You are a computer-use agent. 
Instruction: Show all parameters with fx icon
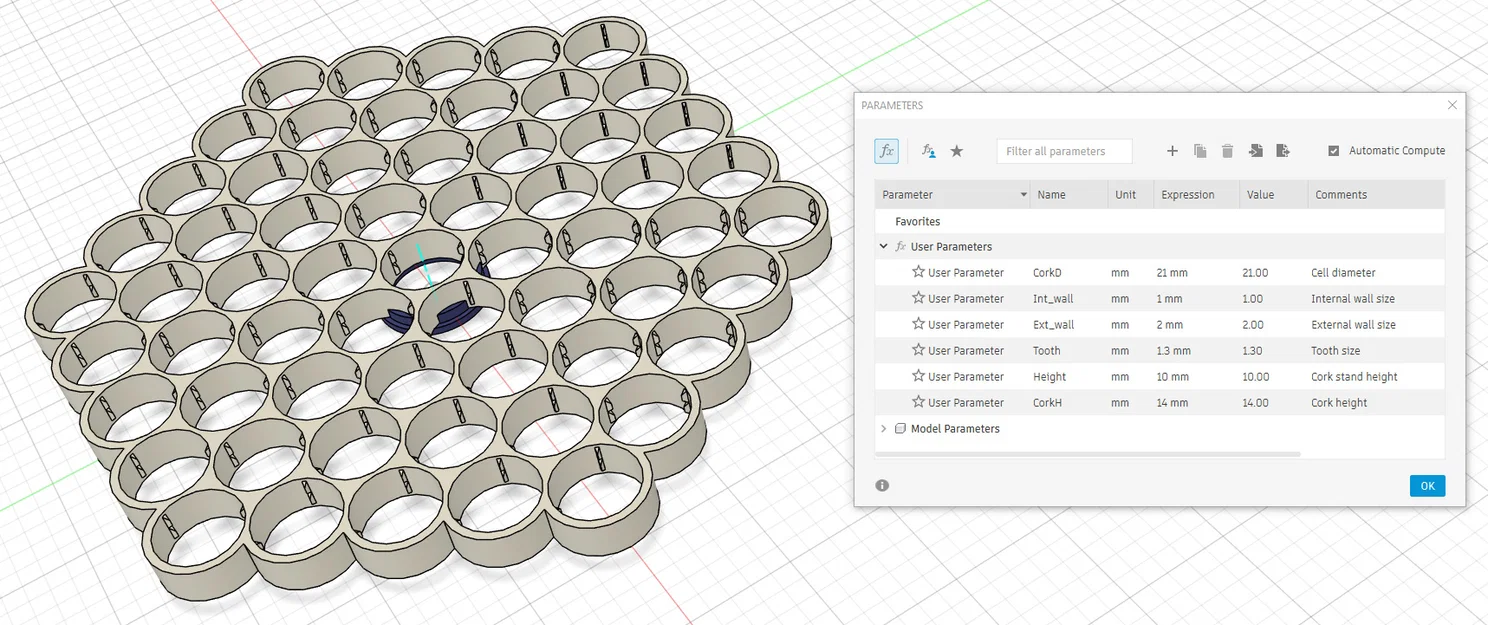pos(886,151)
